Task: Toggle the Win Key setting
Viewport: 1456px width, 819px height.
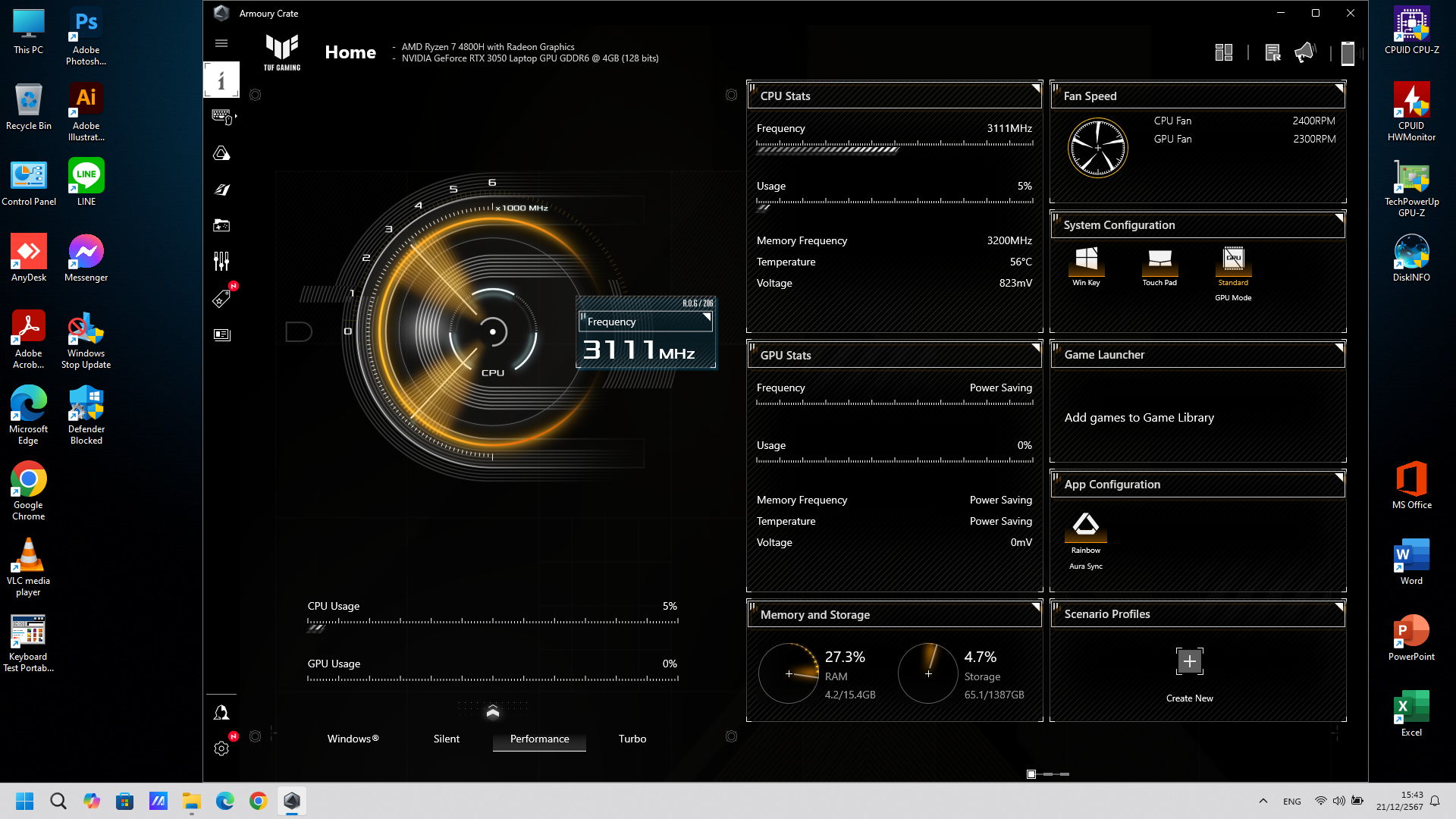Action: pyautogui.click(x=1086, y=265)
